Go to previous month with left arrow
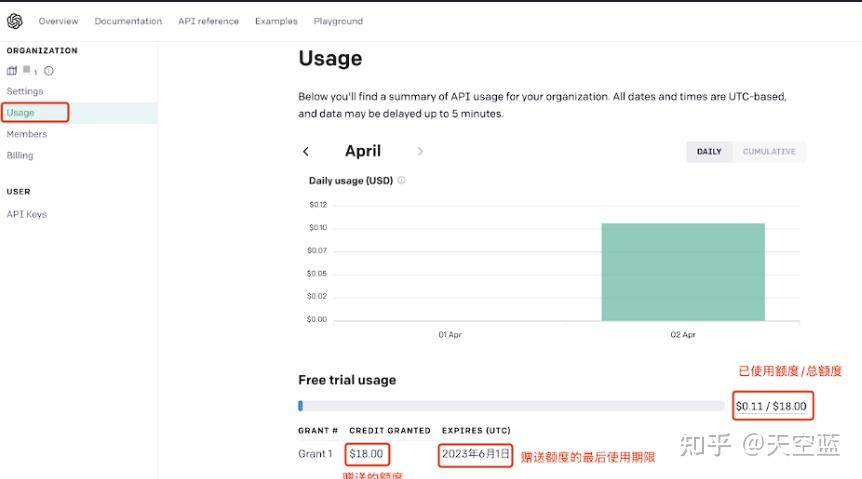Viewport: 862px width, 479px height. pos(306,152)
